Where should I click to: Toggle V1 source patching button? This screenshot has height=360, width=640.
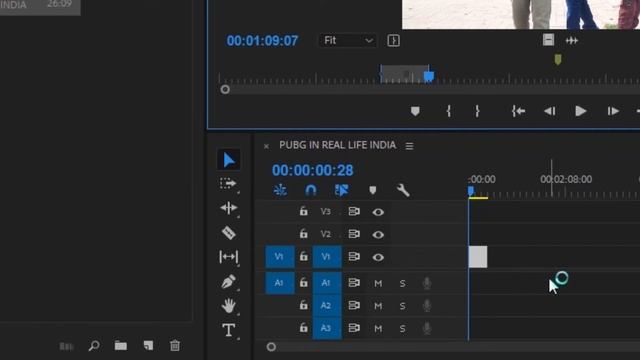[x=280, y=257]
